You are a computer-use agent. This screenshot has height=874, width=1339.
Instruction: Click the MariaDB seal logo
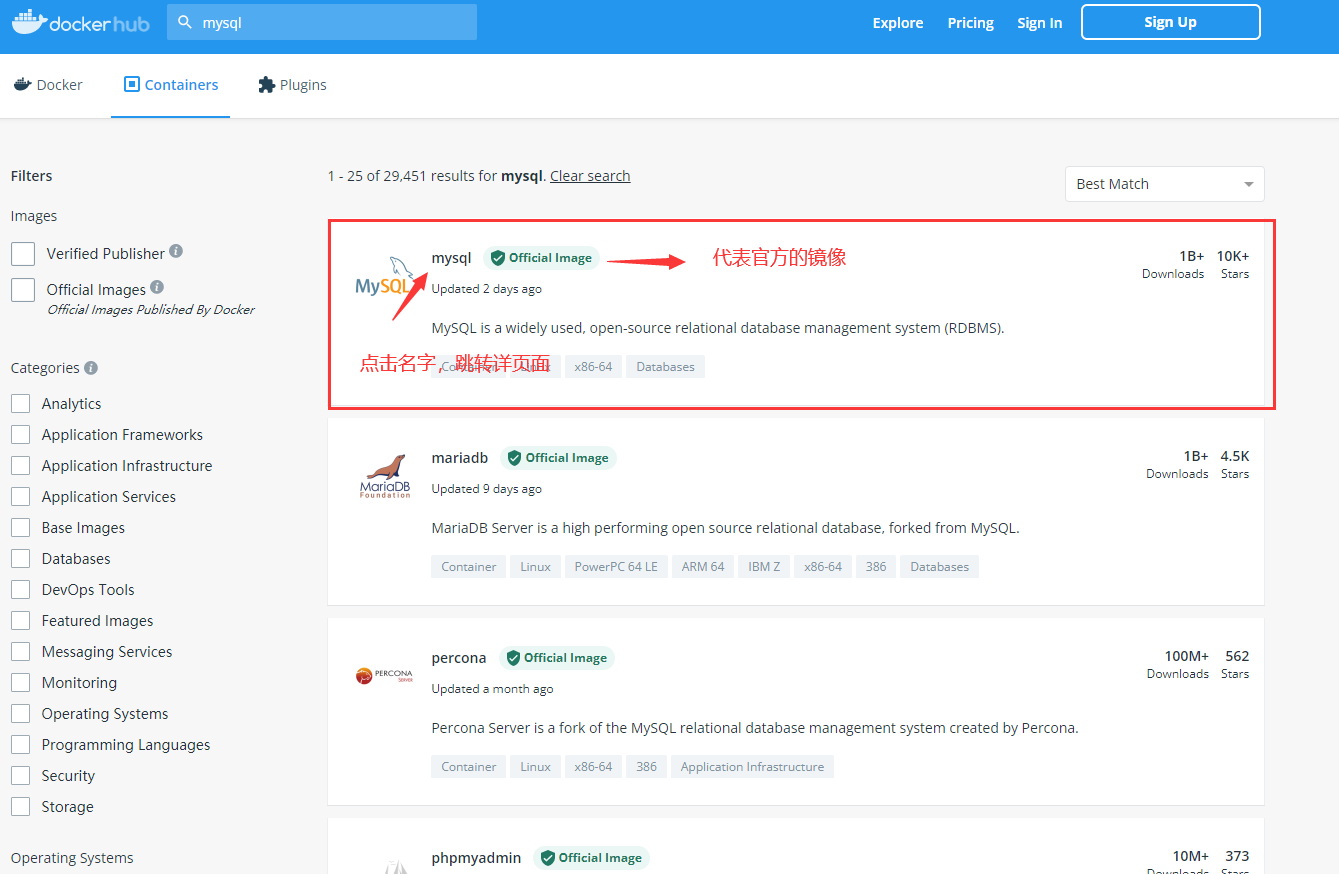[385, 475]
